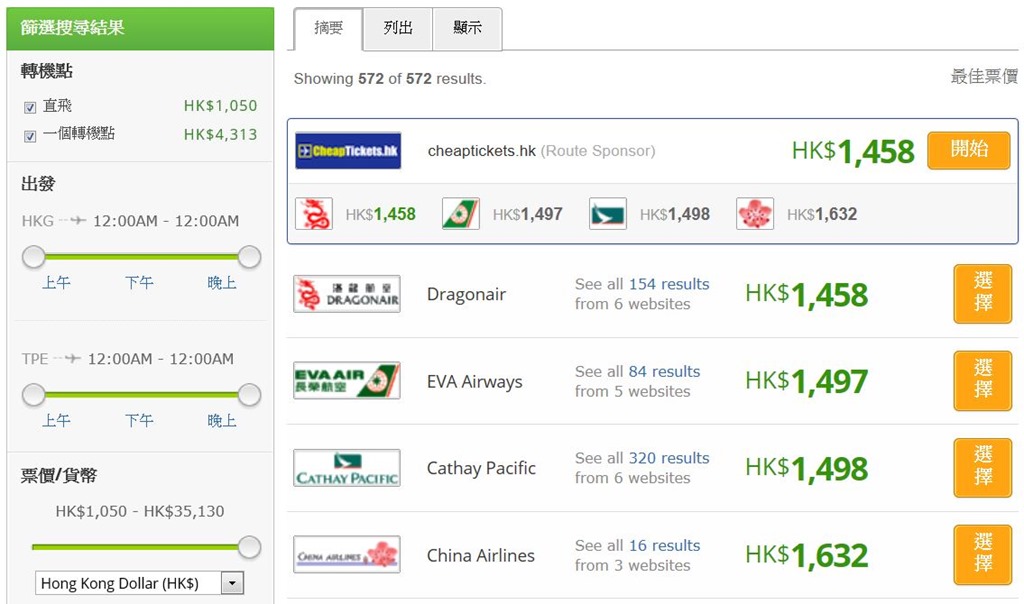Click the large HK$1,458 cheaptickets.hk price
This screenshot has width=1024, height=604.
853,151
